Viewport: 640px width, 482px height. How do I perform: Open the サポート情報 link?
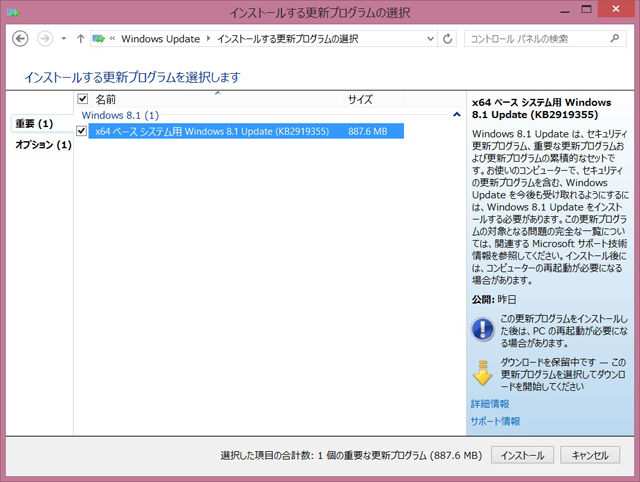click(x=495, y=421)
